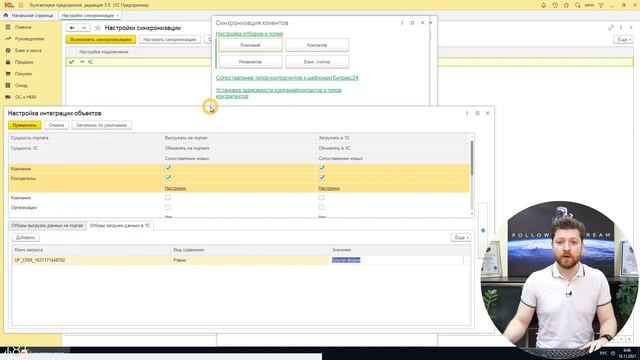This screenshot has height=360, width=640.
Task: Click the home icon of Начальная страница tab
Action: (x=6, y=16)
